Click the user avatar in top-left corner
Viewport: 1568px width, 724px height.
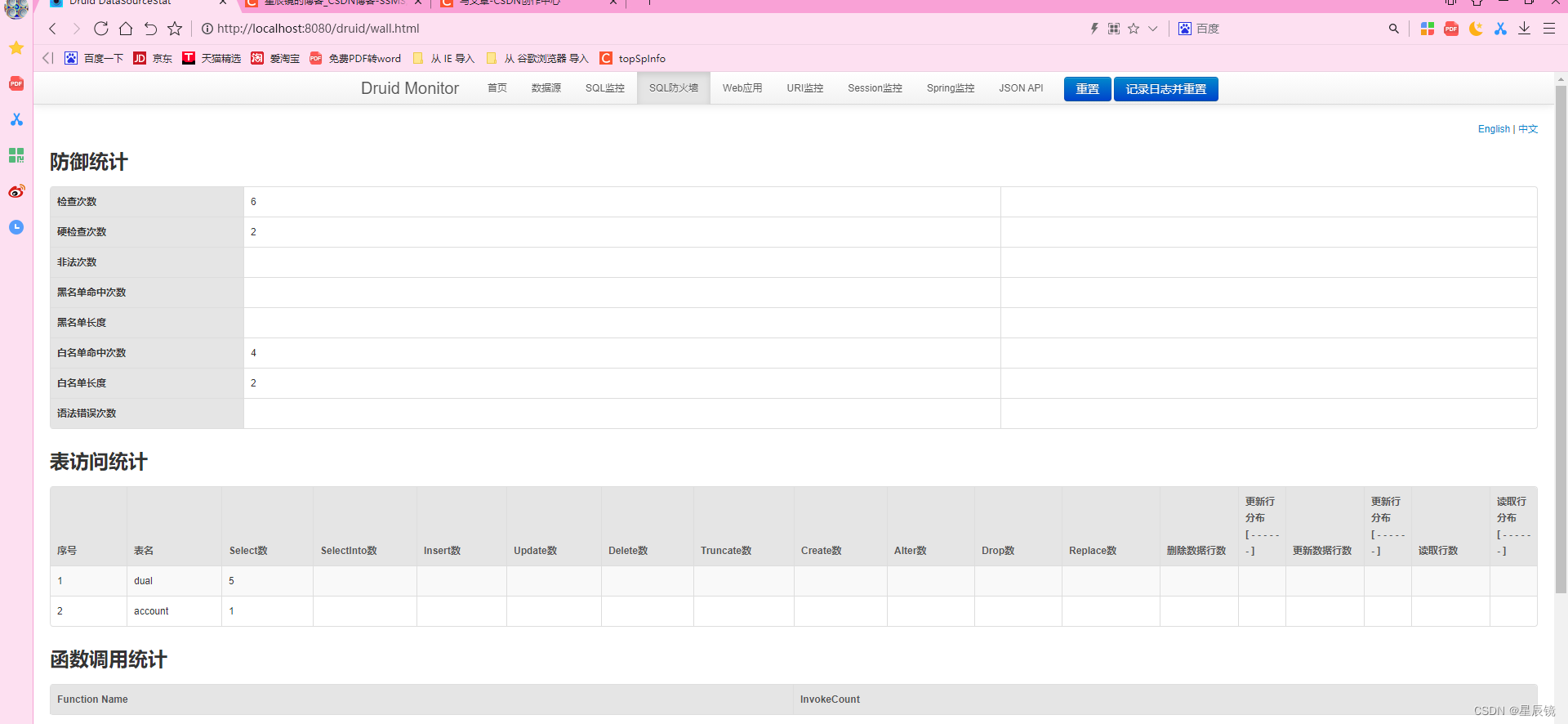pos(16,8)
